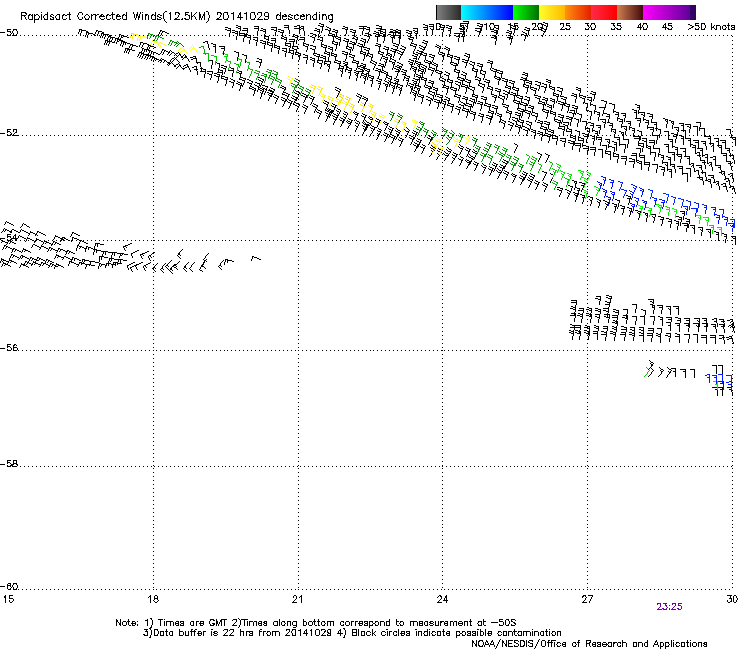This screenshot has width=740, height=650.
Task: Click the longitude label 18
Action: coord(153,599)
